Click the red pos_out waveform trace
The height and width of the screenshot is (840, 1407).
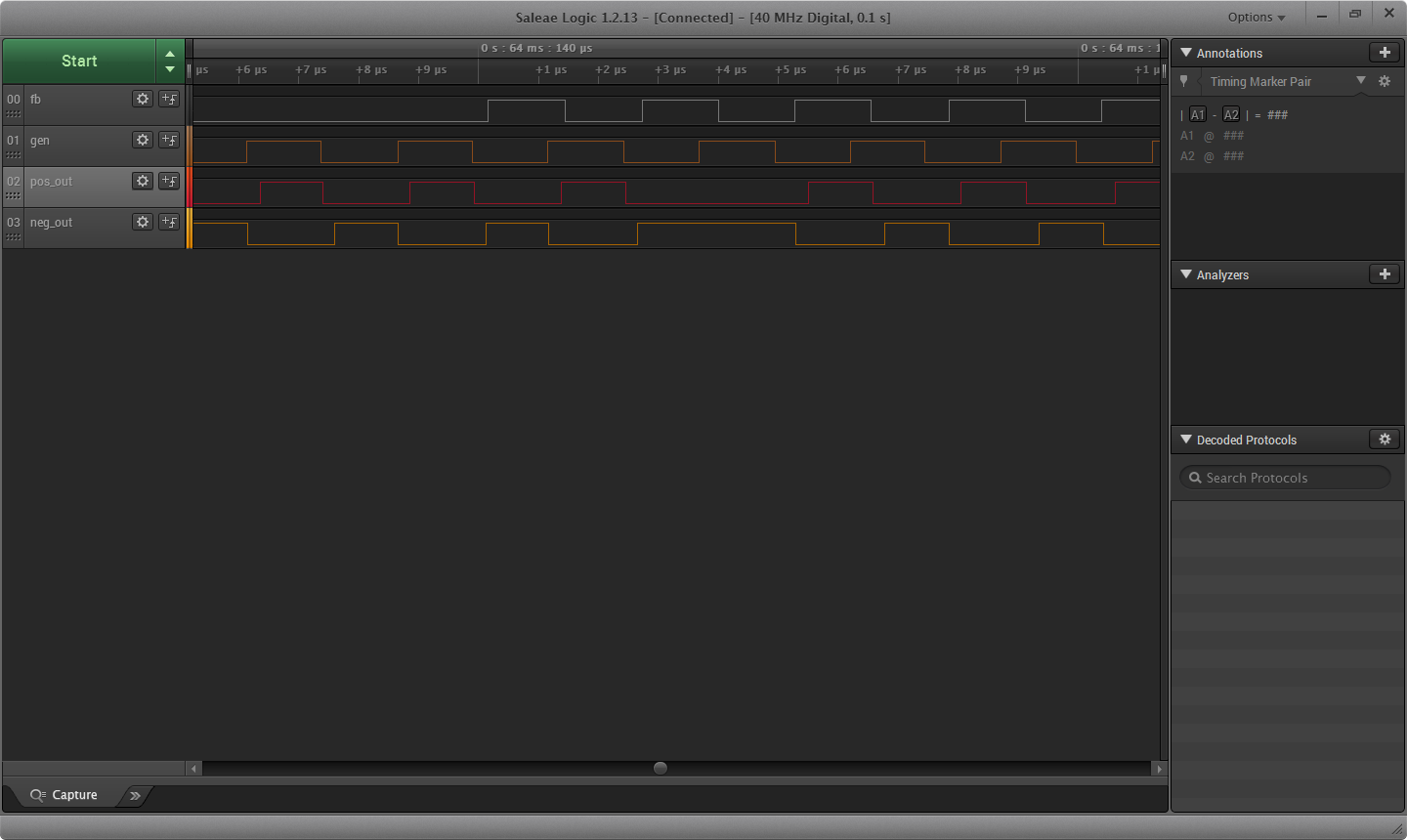676,192
